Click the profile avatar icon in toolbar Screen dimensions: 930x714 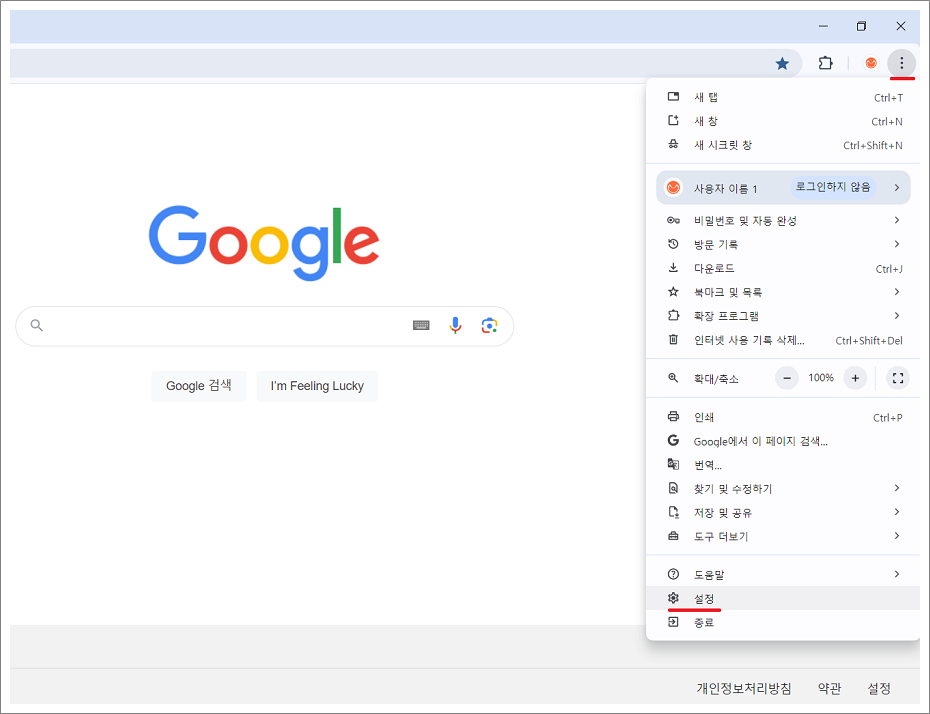871,63
